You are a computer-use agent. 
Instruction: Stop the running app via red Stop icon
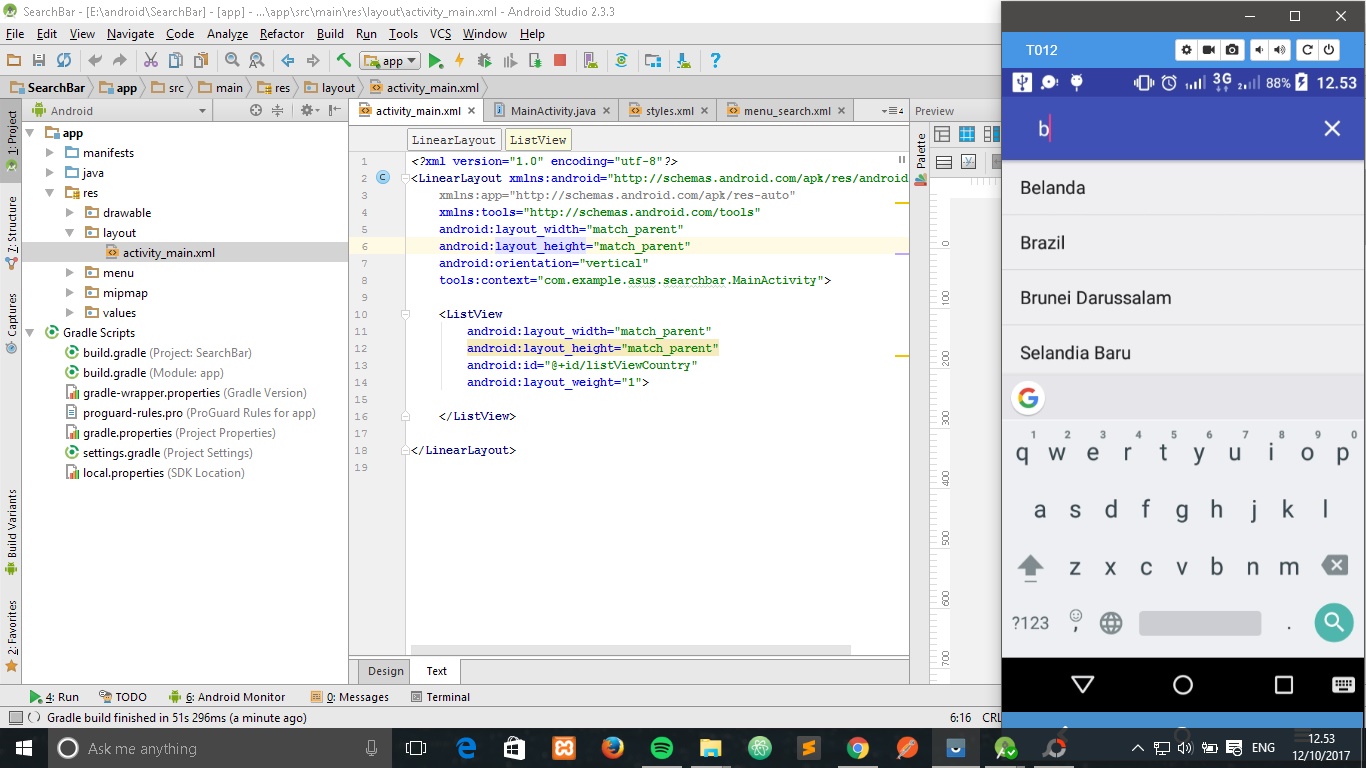tap(560, 60)
